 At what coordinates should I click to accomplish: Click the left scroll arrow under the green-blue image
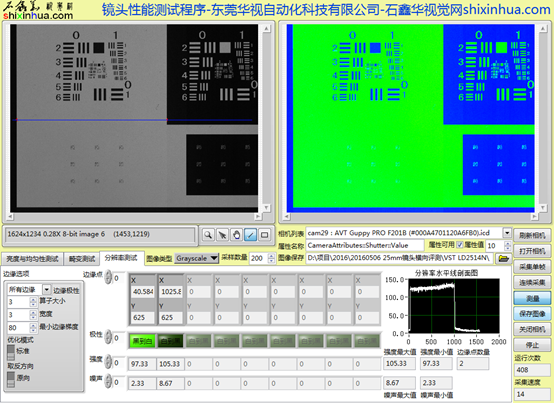point(287,217)
